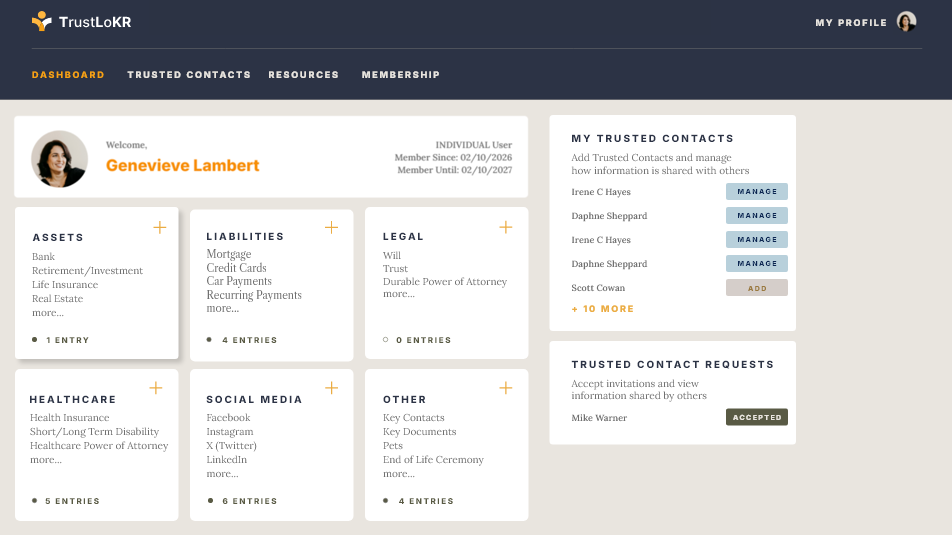The height and width of the screenshot is (535, 952).
Task: Click the TrustLoKR logo icon
Action: pos(41,21)
